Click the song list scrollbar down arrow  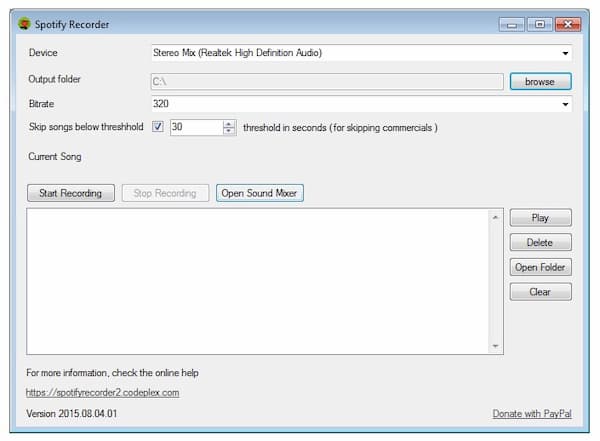point(495,346)
